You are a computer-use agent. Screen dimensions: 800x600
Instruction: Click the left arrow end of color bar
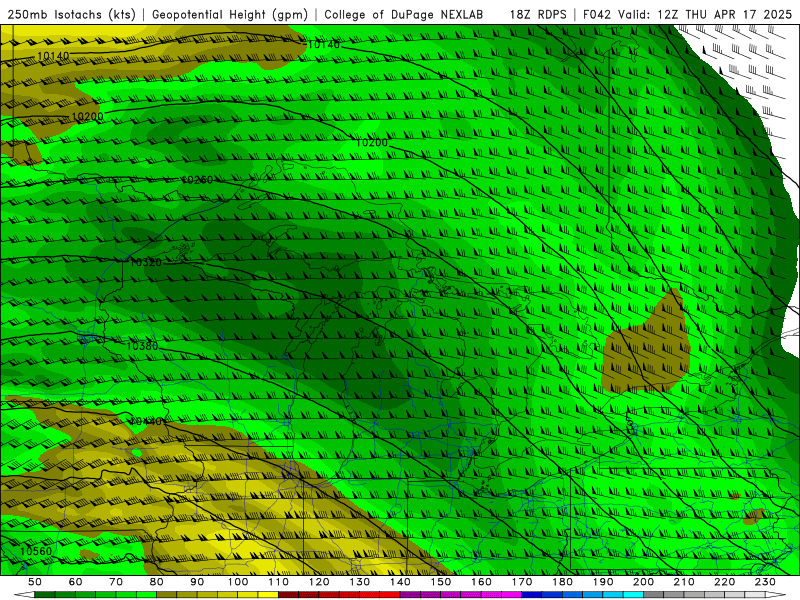[x=24, y=595]
